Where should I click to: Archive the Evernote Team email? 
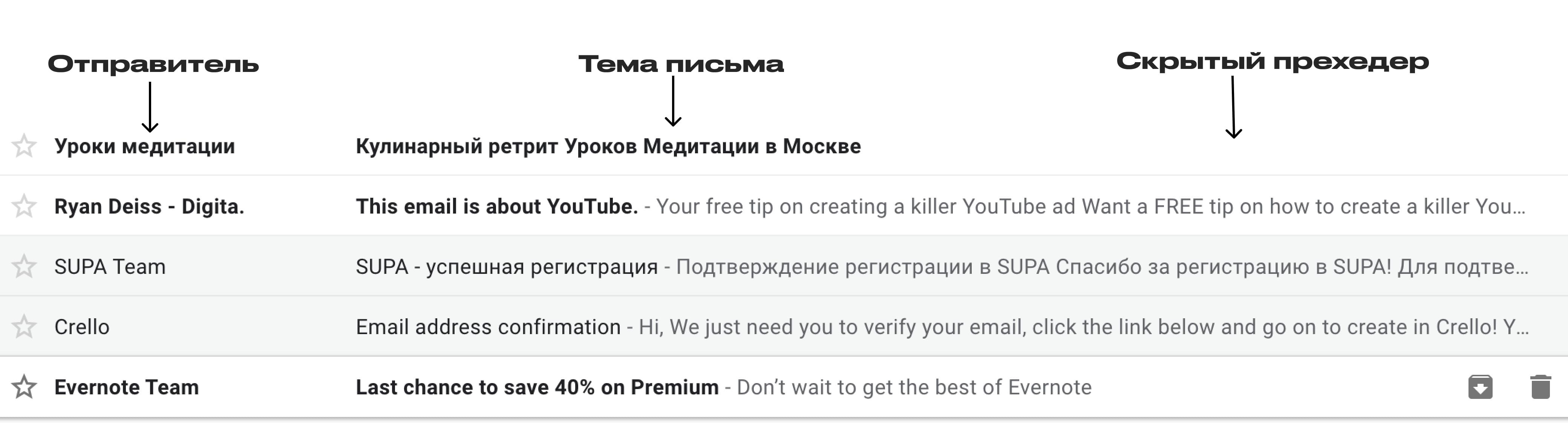pyautogui.click(x=1480, y=387)
